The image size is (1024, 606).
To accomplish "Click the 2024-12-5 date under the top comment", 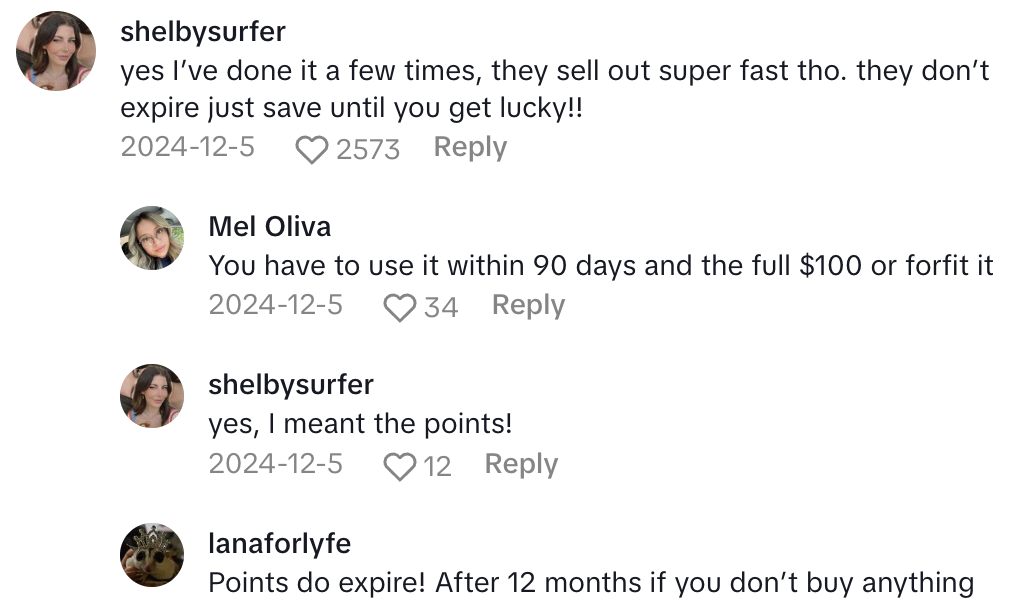I will (187, 147).
